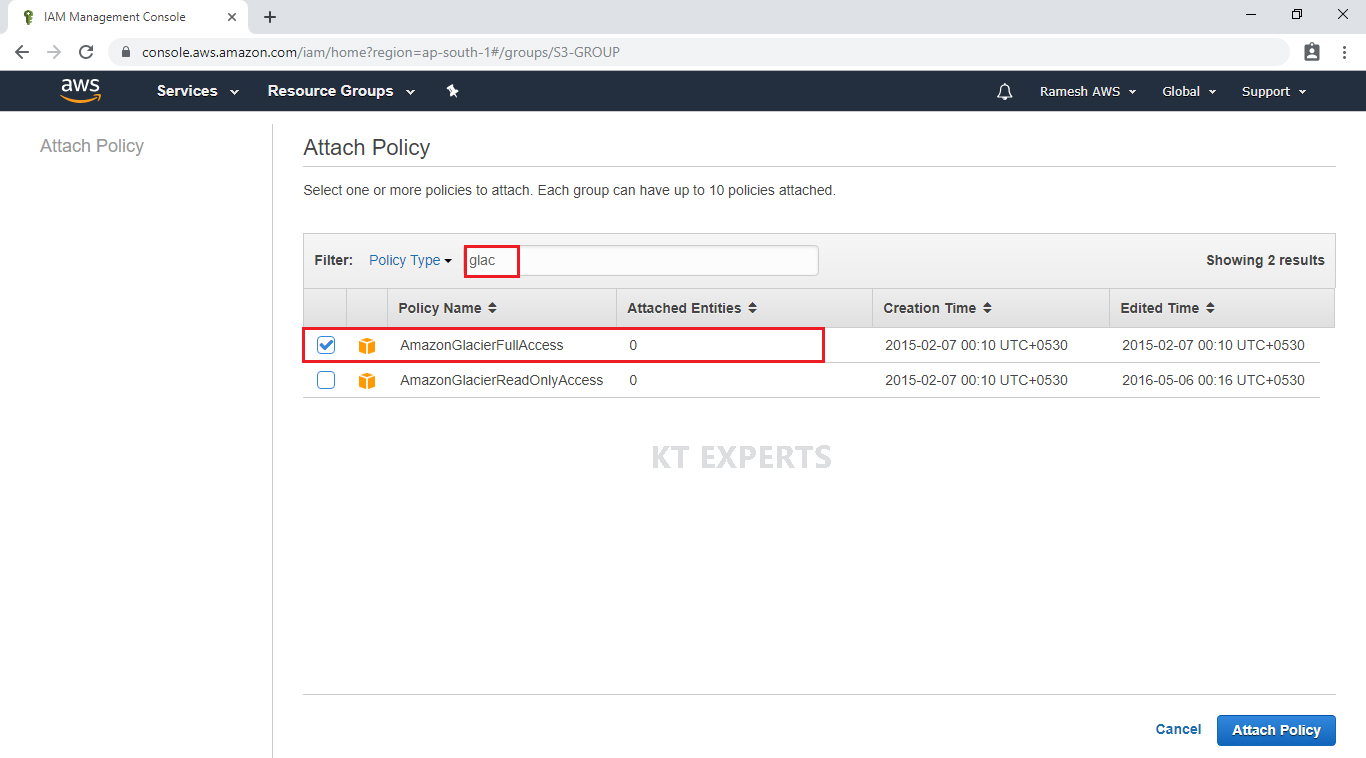Sort by Edited Time arrows

click(1210, 308)
